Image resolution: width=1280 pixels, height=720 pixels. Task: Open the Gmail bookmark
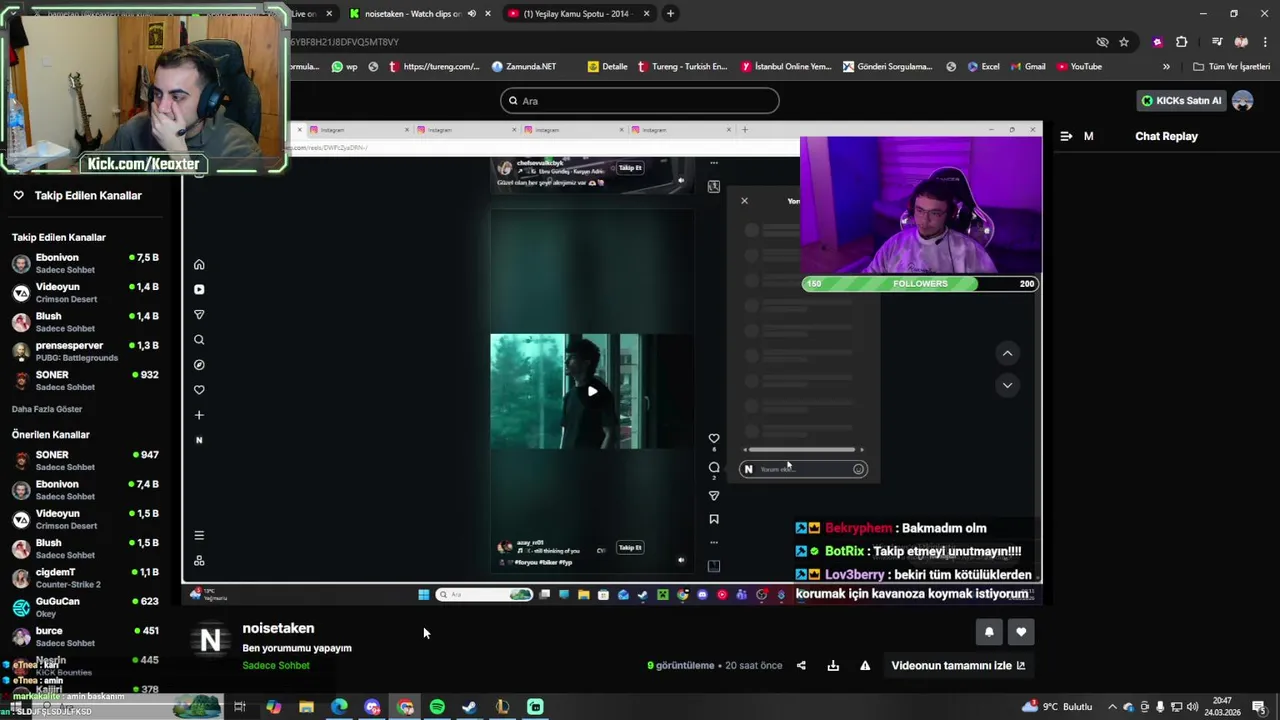tap(1027, 66)
